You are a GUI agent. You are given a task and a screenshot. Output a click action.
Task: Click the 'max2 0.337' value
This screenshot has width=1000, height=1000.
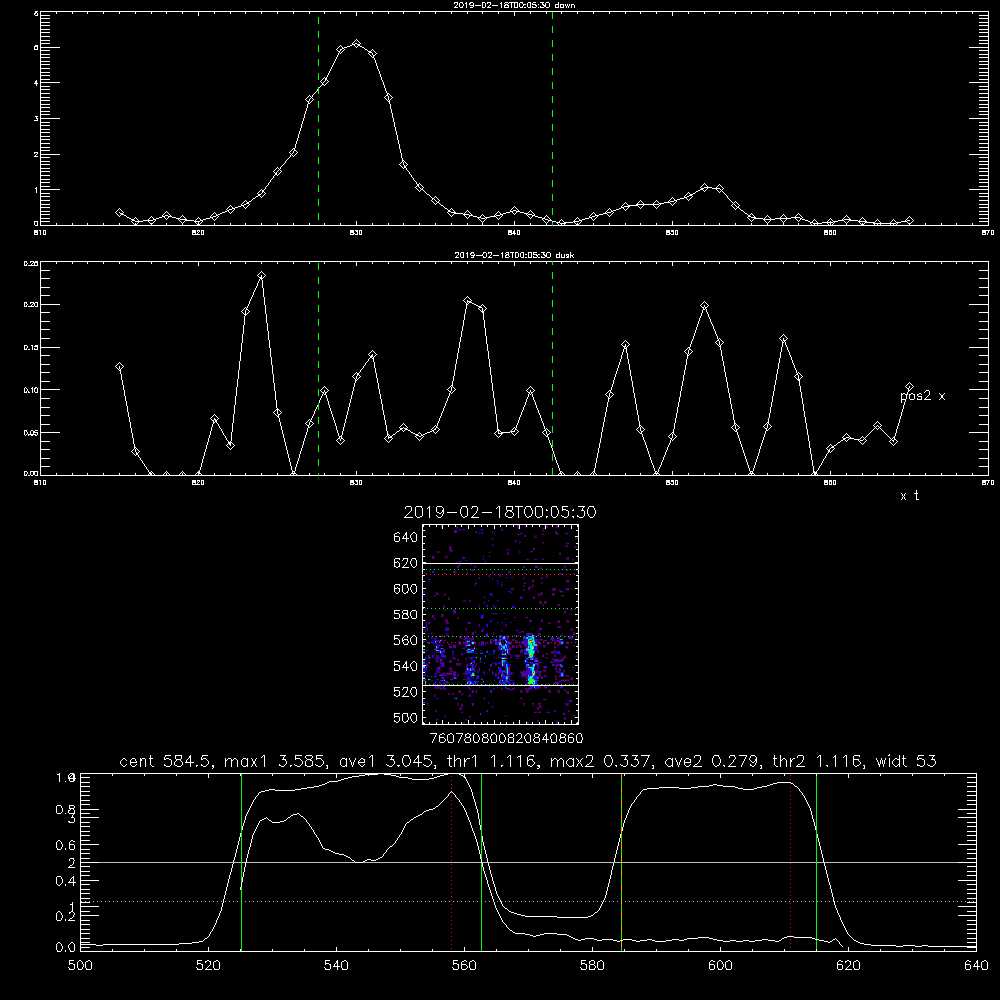[599, 761]
